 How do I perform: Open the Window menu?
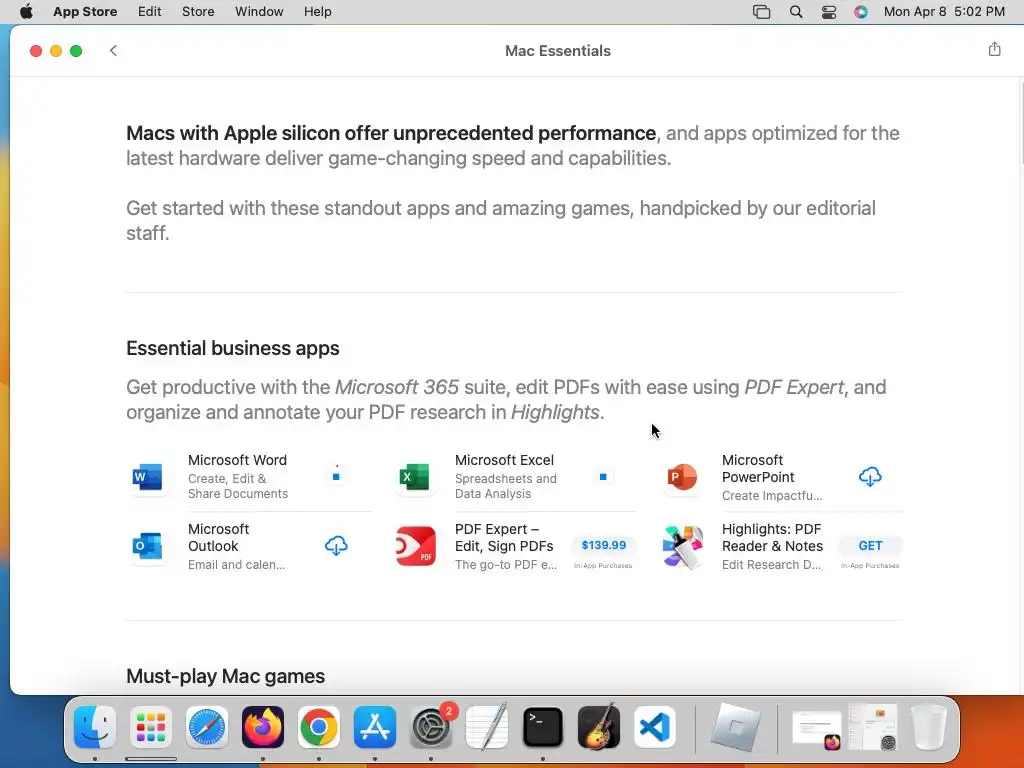click(x=259, y=12)
